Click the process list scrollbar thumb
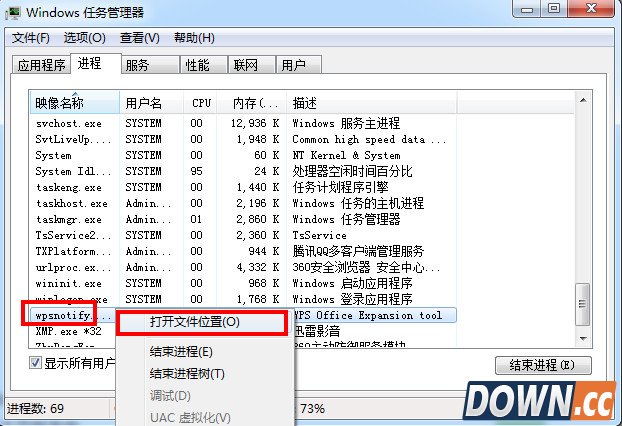622x426 pixels. click(x=583, y=304)
